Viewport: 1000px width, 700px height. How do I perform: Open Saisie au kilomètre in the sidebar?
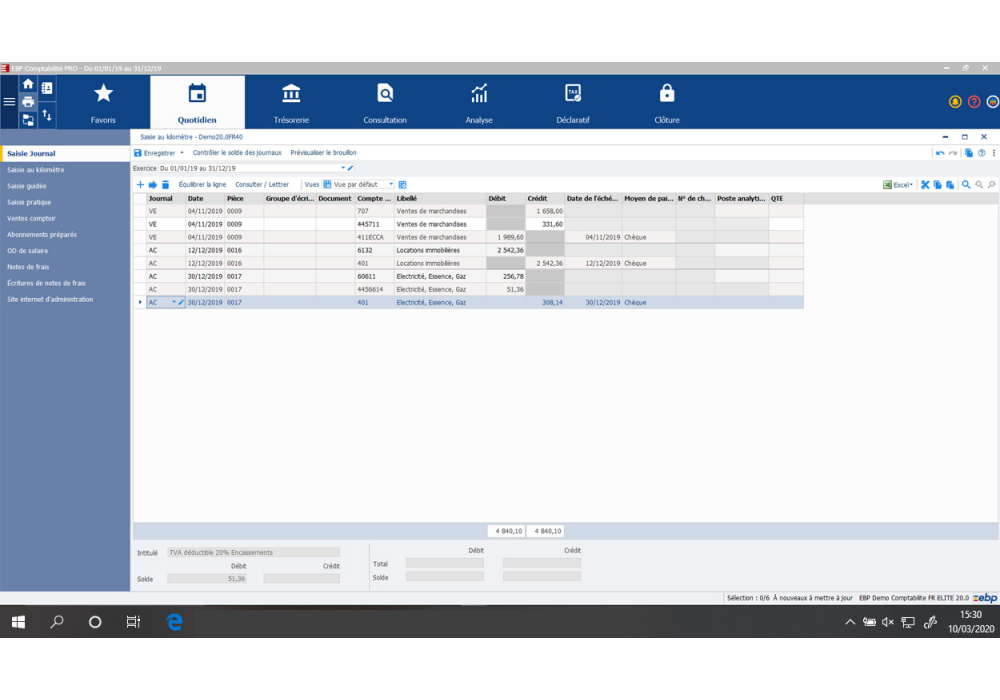point(35,170)
